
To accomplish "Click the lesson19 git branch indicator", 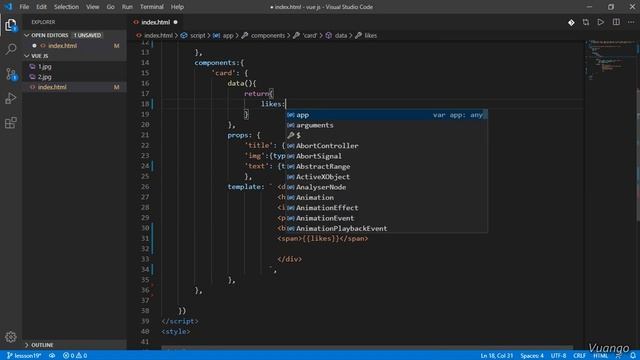I will tap(24, 356).
